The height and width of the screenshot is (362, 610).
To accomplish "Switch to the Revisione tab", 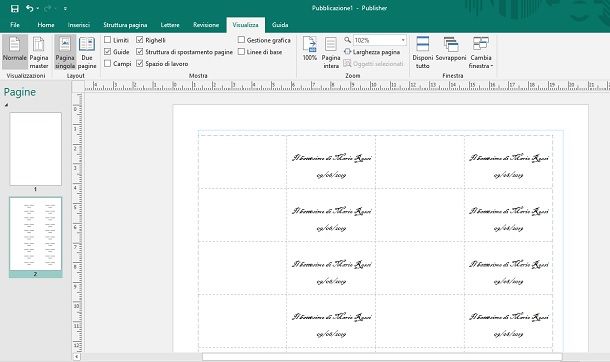I will [x=206, y=25].
